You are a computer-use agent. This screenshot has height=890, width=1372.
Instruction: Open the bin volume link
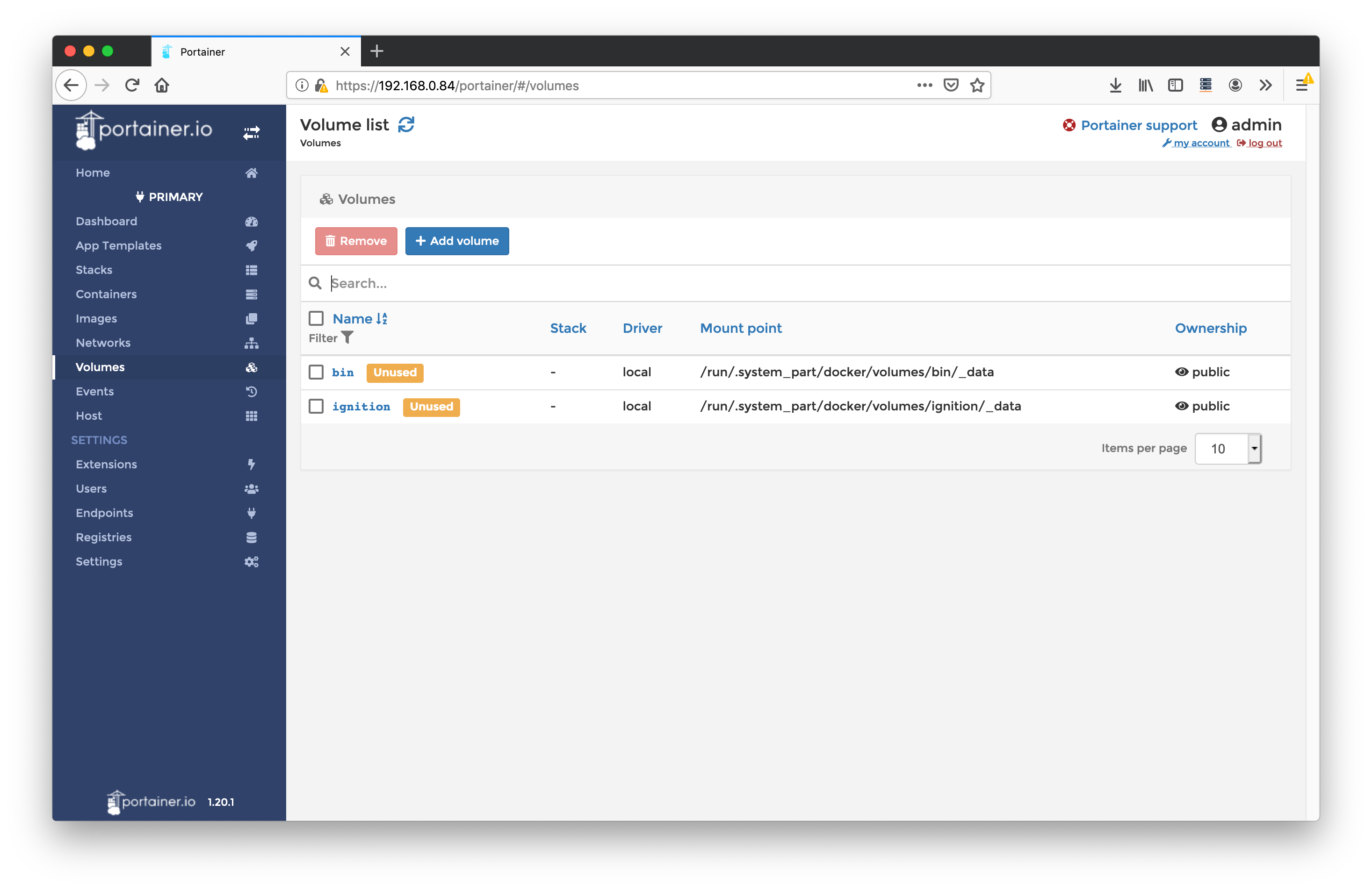click(343, 373)
